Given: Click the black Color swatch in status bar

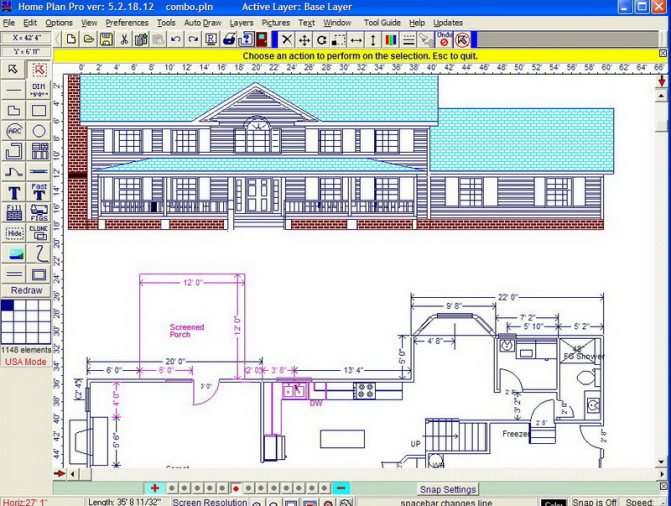Looking at the screenshot, I should click(x=553, y=503).
